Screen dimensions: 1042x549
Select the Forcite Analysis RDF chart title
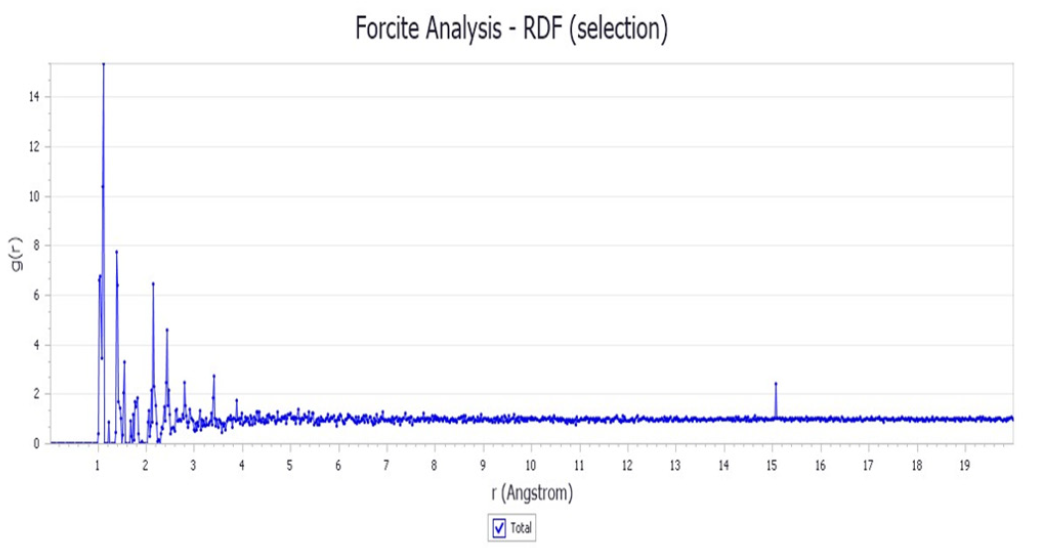511,29
